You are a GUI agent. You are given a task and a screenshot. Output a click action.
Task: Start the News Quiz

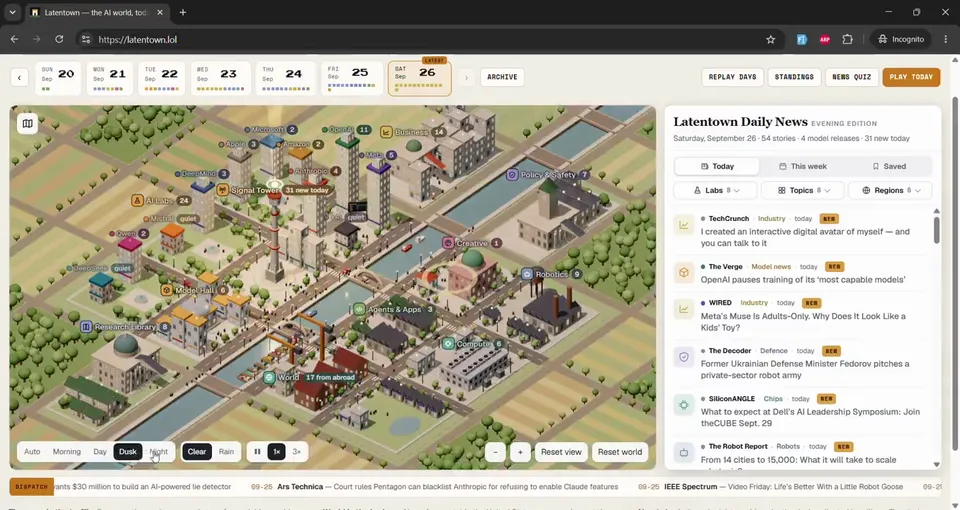coord(852,77)
